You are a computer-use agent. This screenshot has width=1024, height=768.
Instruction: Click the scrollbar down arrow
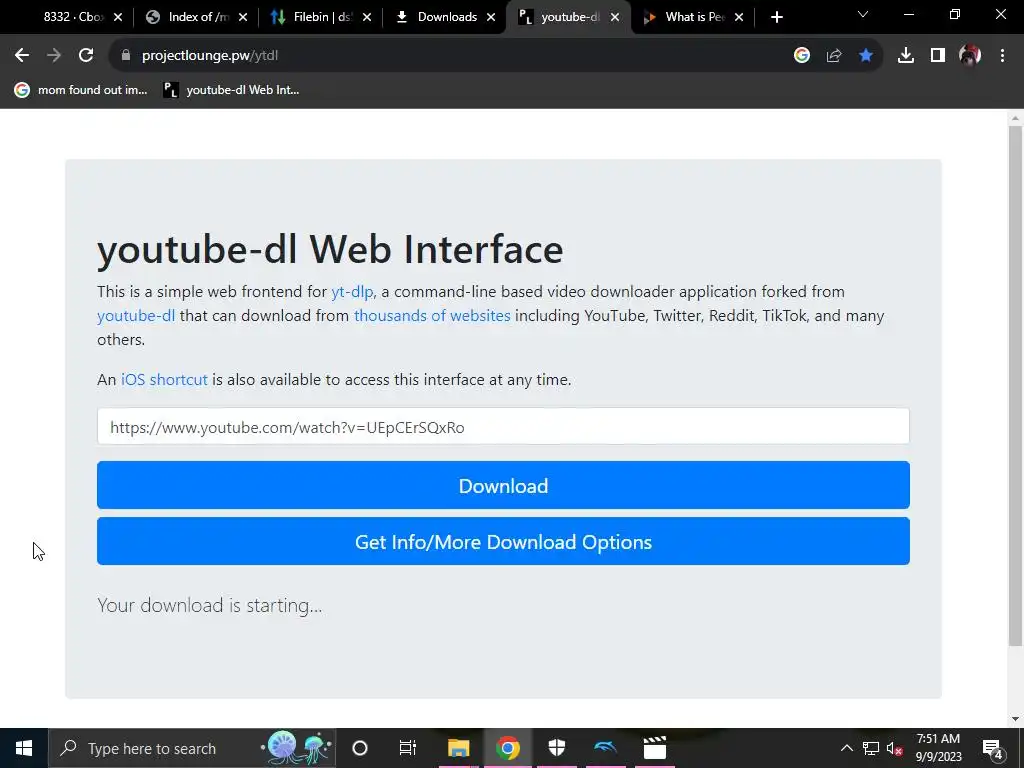point(1015,718)
